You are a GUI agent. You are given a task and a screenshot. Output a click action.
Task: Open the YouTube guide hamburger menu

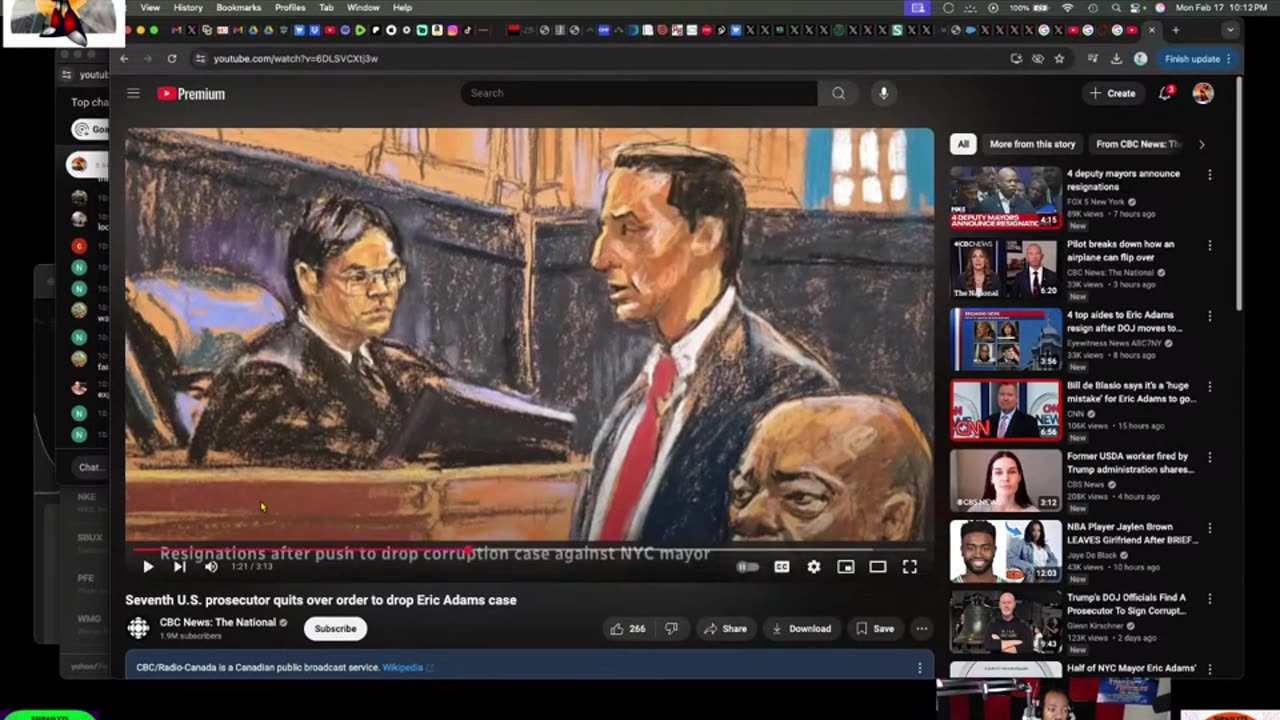(133, 93)
